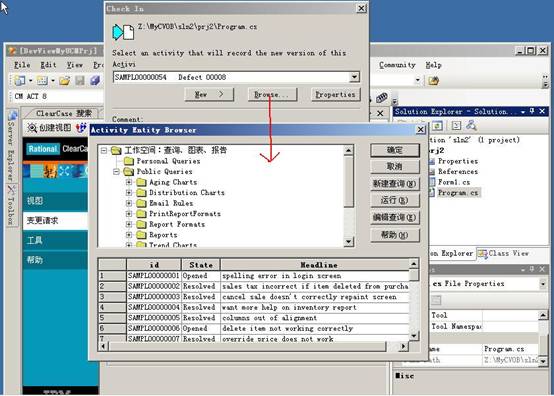Click the down arrow of the results table scrollbar
Viewport: 554px width, 396px height.
(x=414, y=335)
